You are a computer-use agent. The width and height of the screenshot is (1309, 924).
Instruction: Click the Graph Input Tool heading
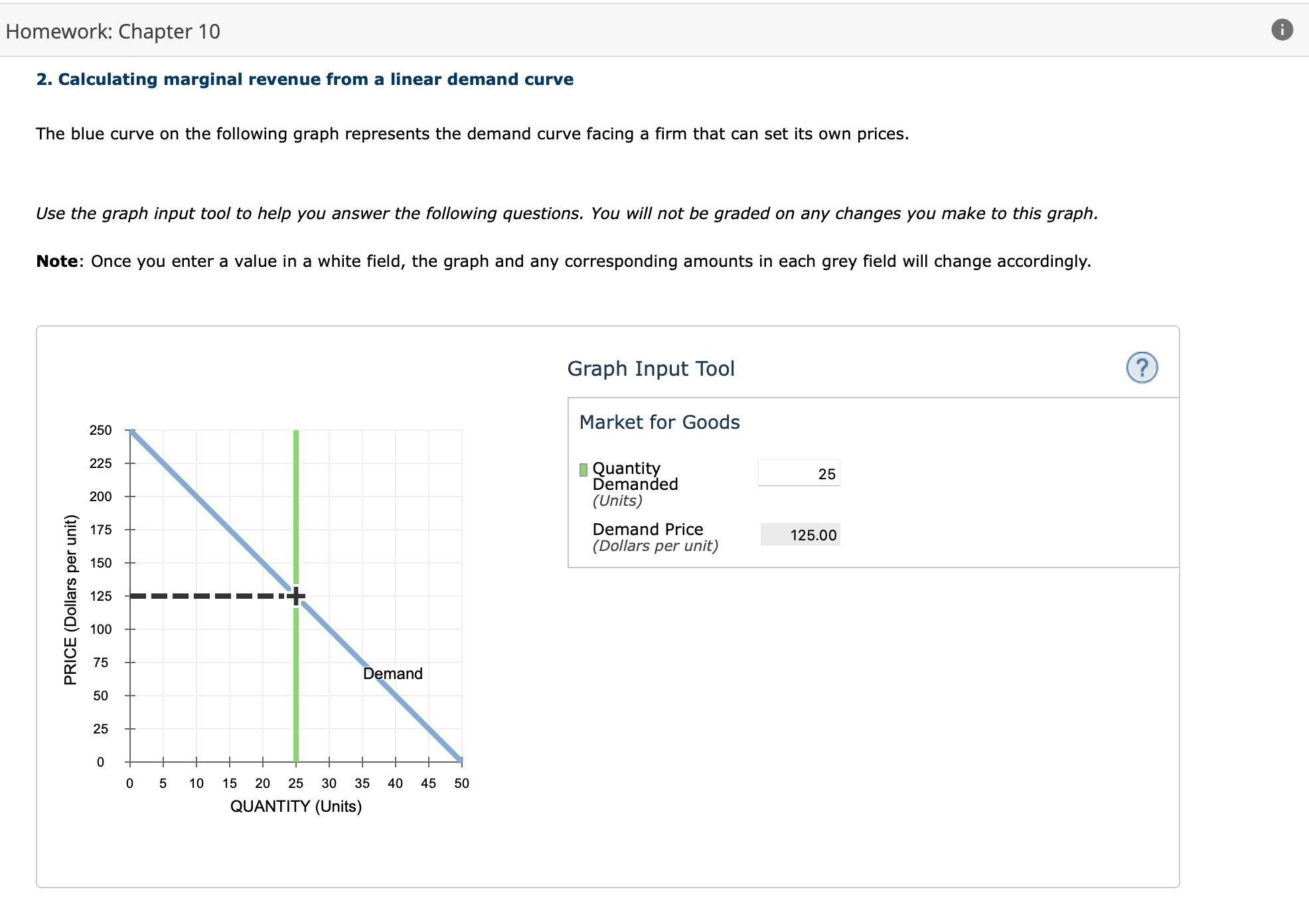click(651, 369)
